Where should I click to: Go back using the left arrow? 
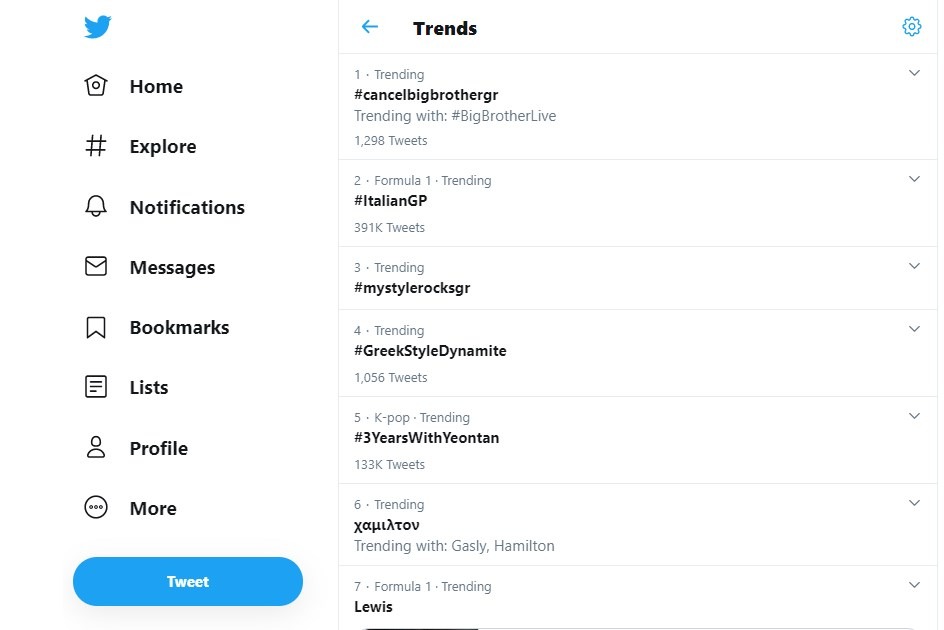coord(370,27)
